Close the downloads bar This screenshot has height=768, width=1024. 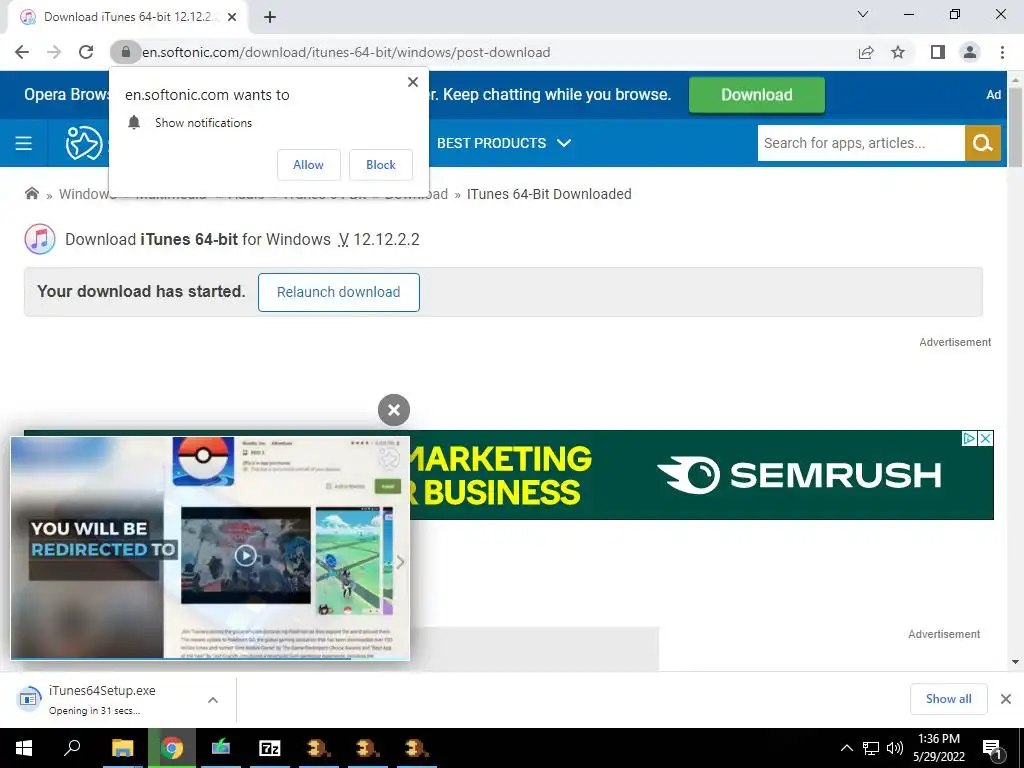(1006, 699)
